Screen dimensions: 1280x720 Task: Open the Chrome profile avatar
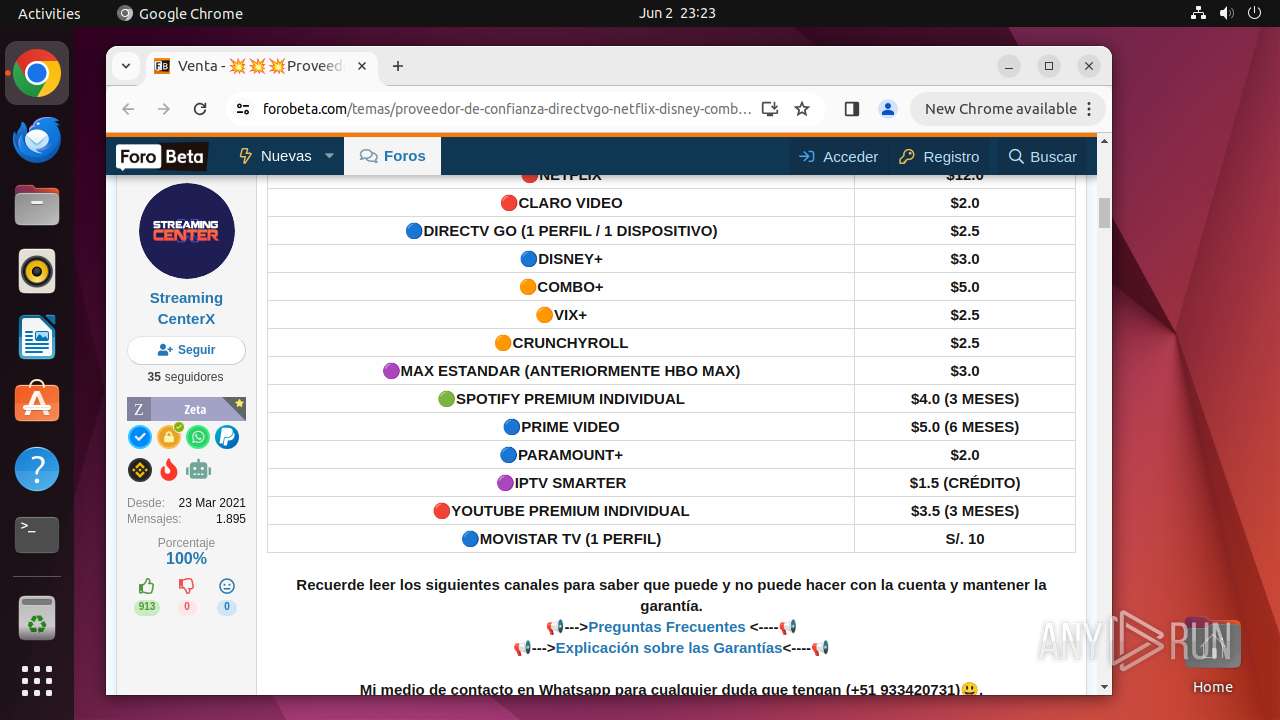point(887,109)
